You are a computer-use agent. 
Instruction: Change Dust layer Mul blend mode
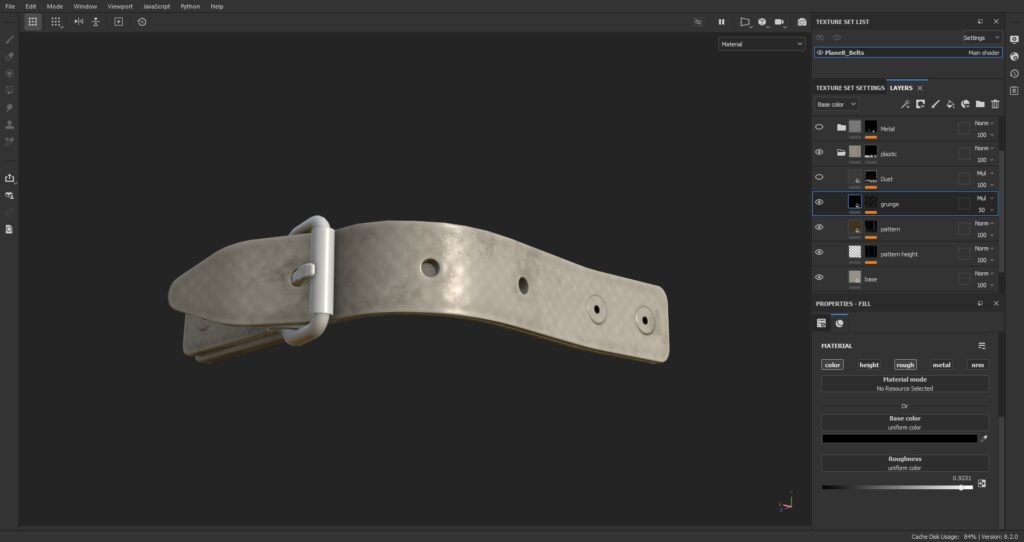click(x=984, y=174)
